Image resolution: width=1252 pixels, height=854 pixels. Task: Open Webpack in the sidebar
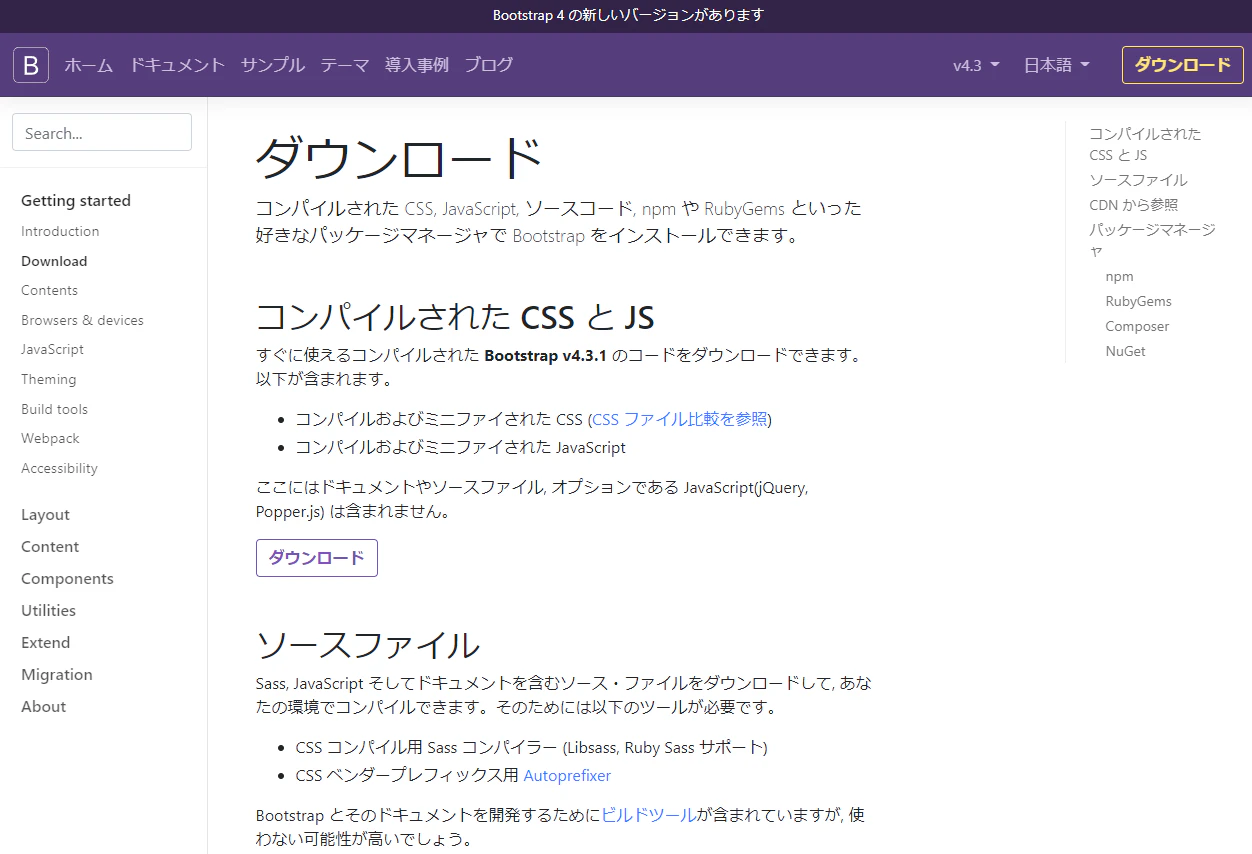coord(50,438)
